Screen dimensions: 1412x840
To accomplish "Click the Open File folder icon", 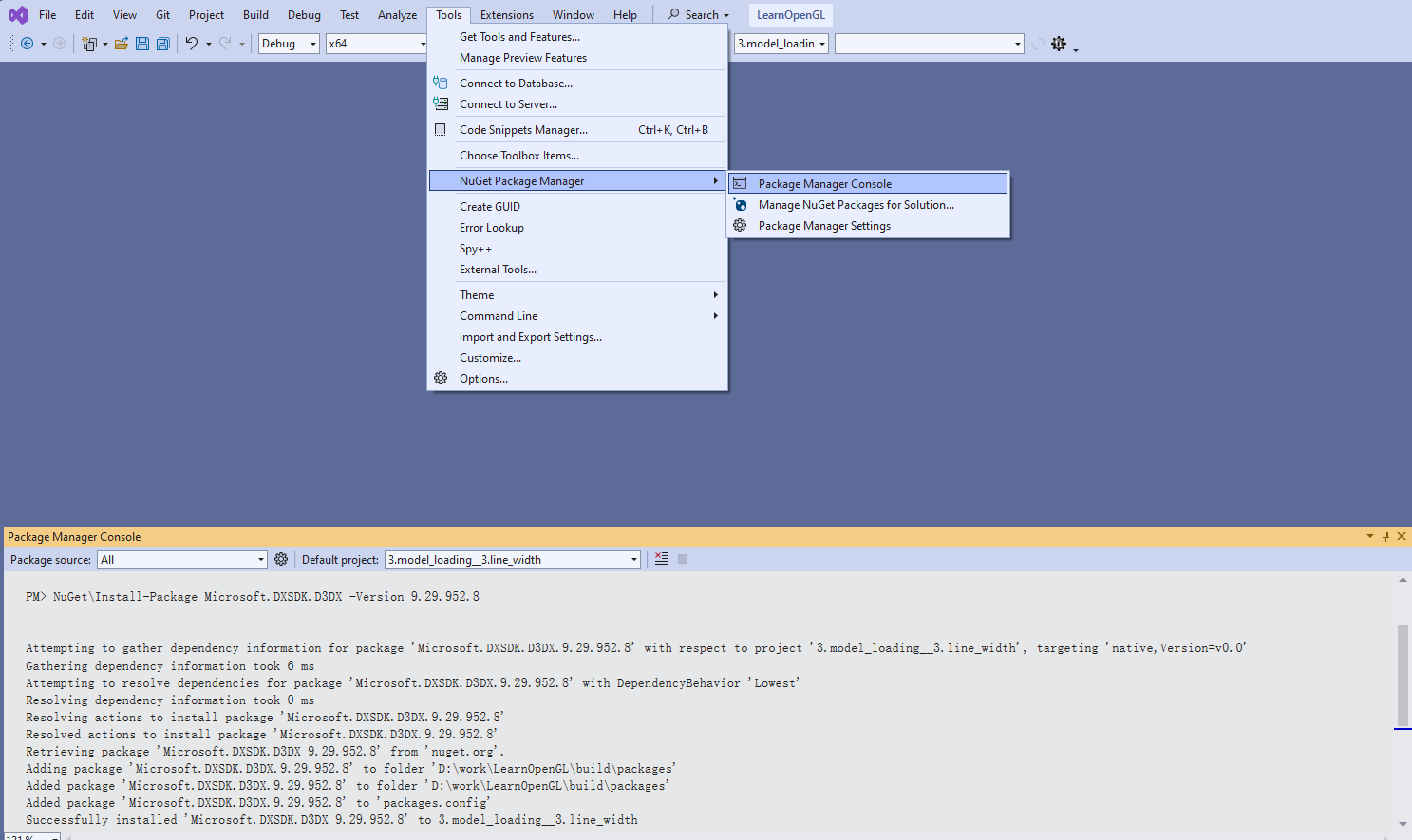I will (x=122, y=44).
